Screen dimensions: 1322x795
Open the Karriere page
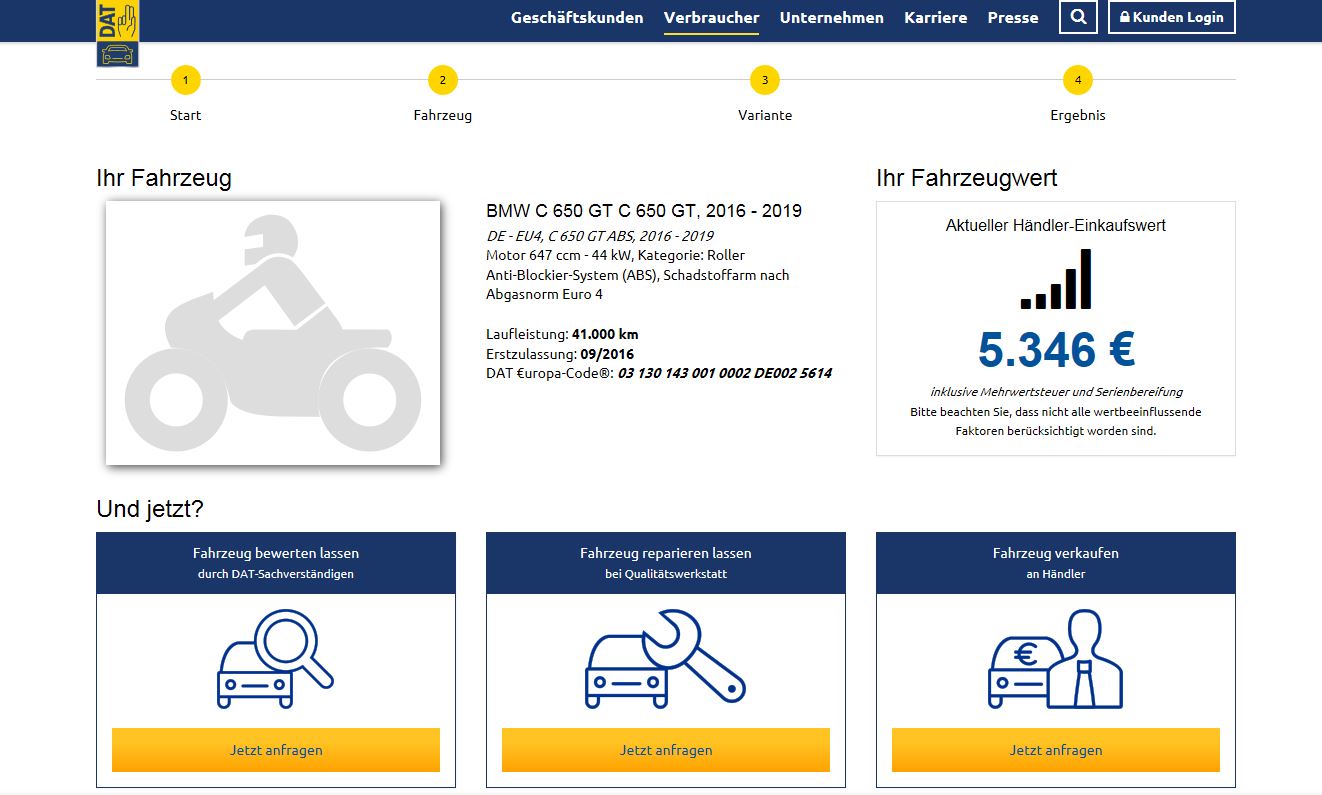(x=935, y=17)
